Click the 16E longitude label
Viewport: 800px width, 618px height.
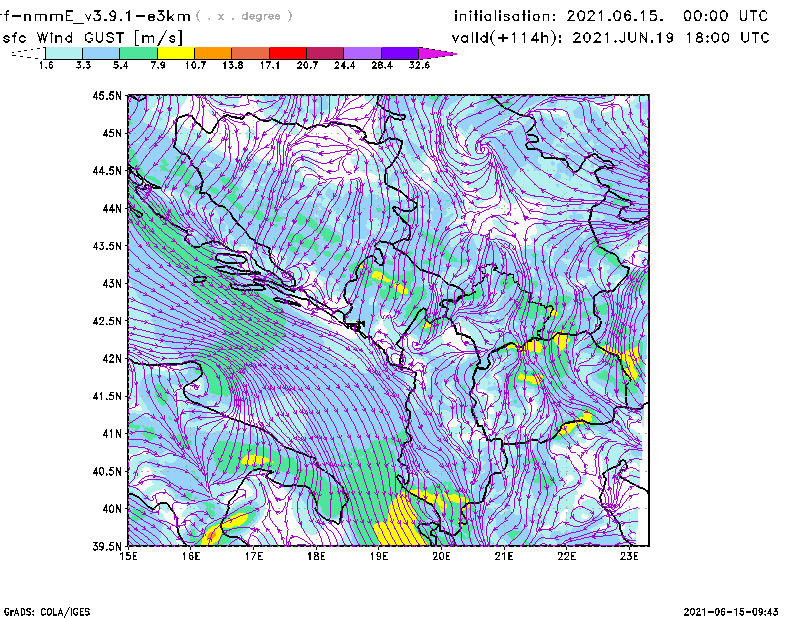pyautogui.click(x=191, y=556)
